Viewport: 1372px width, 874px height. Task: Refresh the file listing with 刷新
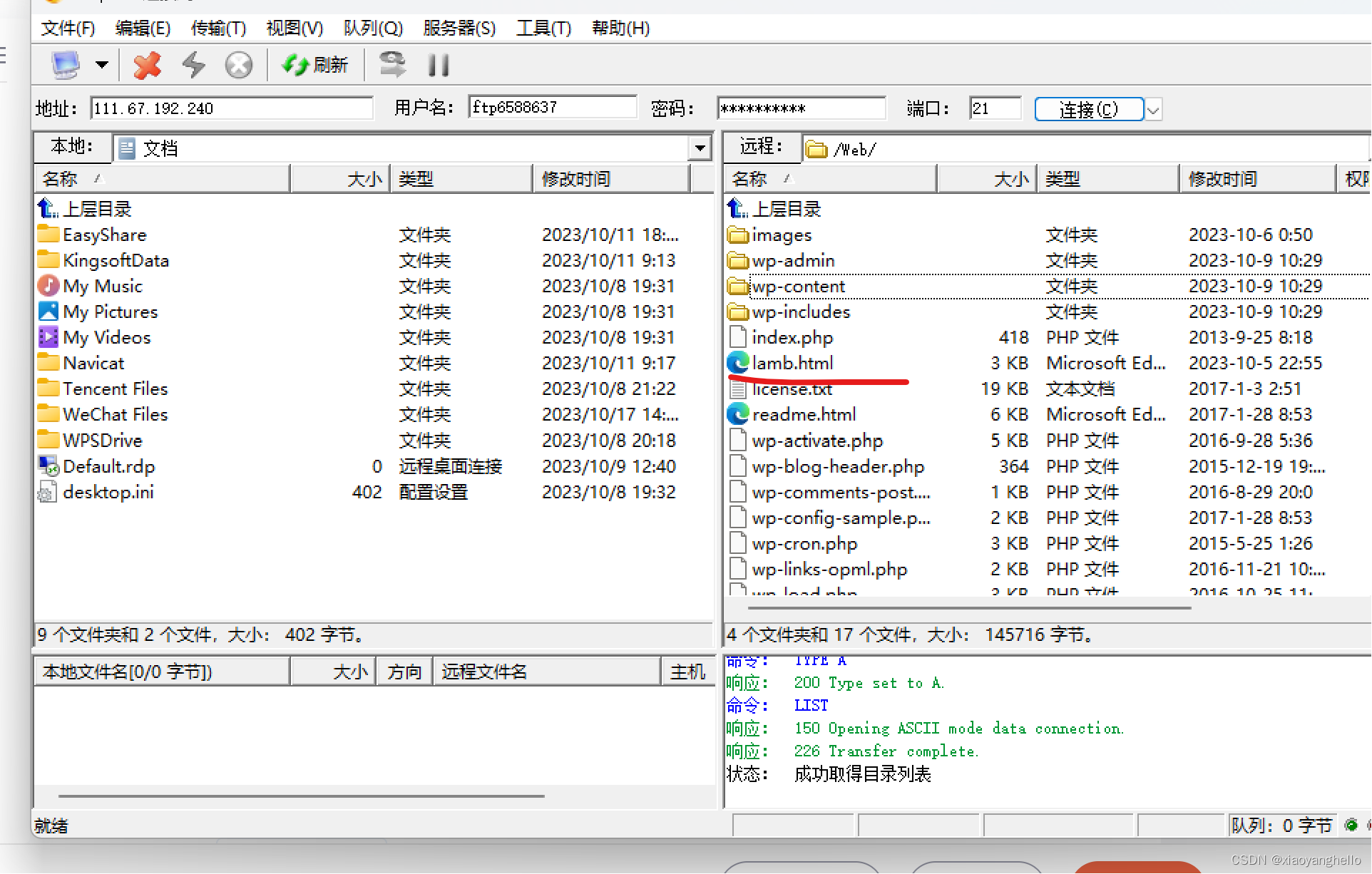(314, 65)
